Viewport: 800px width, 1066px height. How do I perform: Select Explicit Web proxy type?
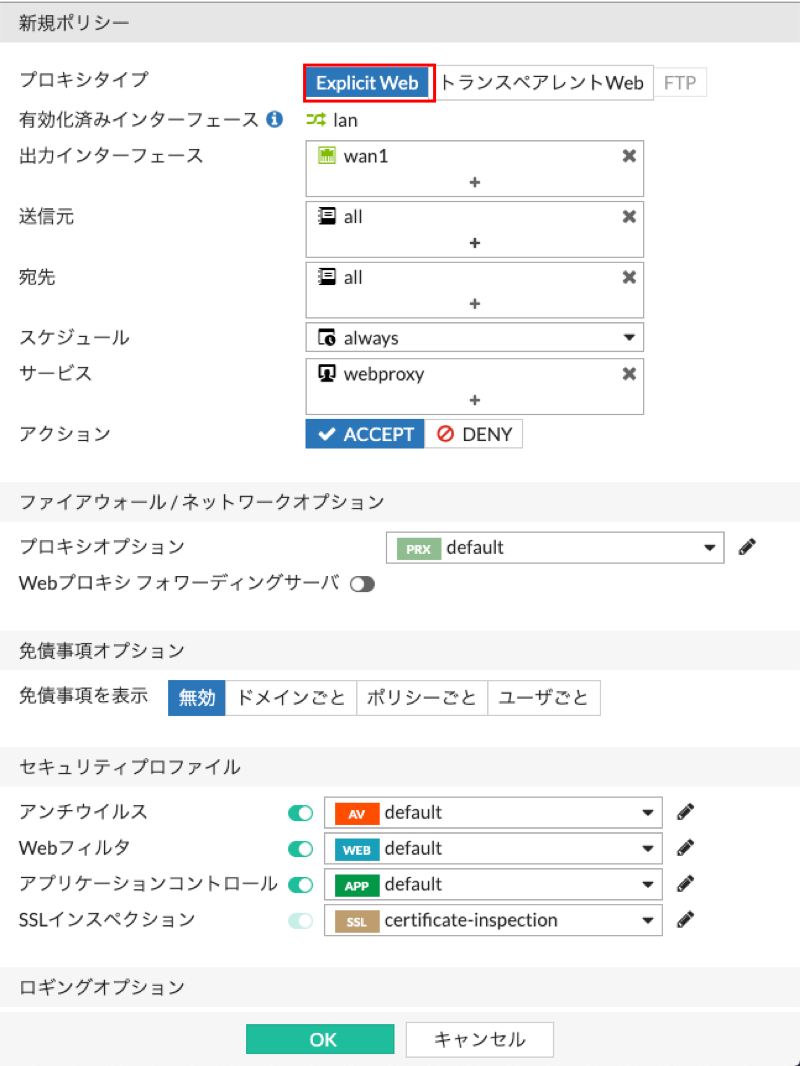(367, 83)
